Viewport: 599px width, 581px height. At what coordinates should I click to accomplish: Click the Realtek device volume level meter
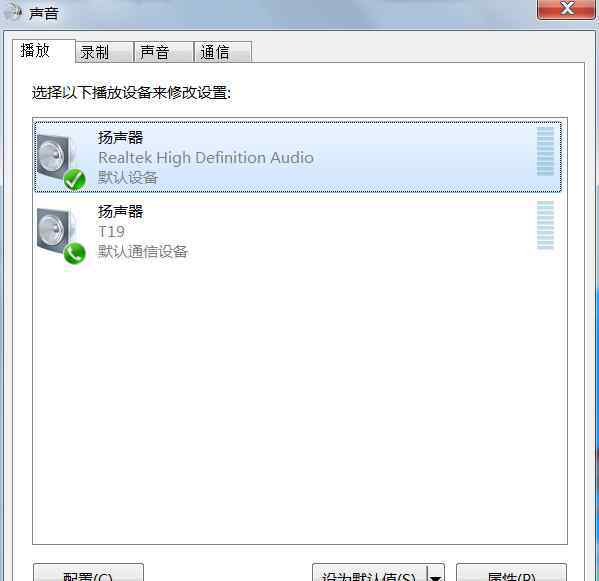pos(545,151)
